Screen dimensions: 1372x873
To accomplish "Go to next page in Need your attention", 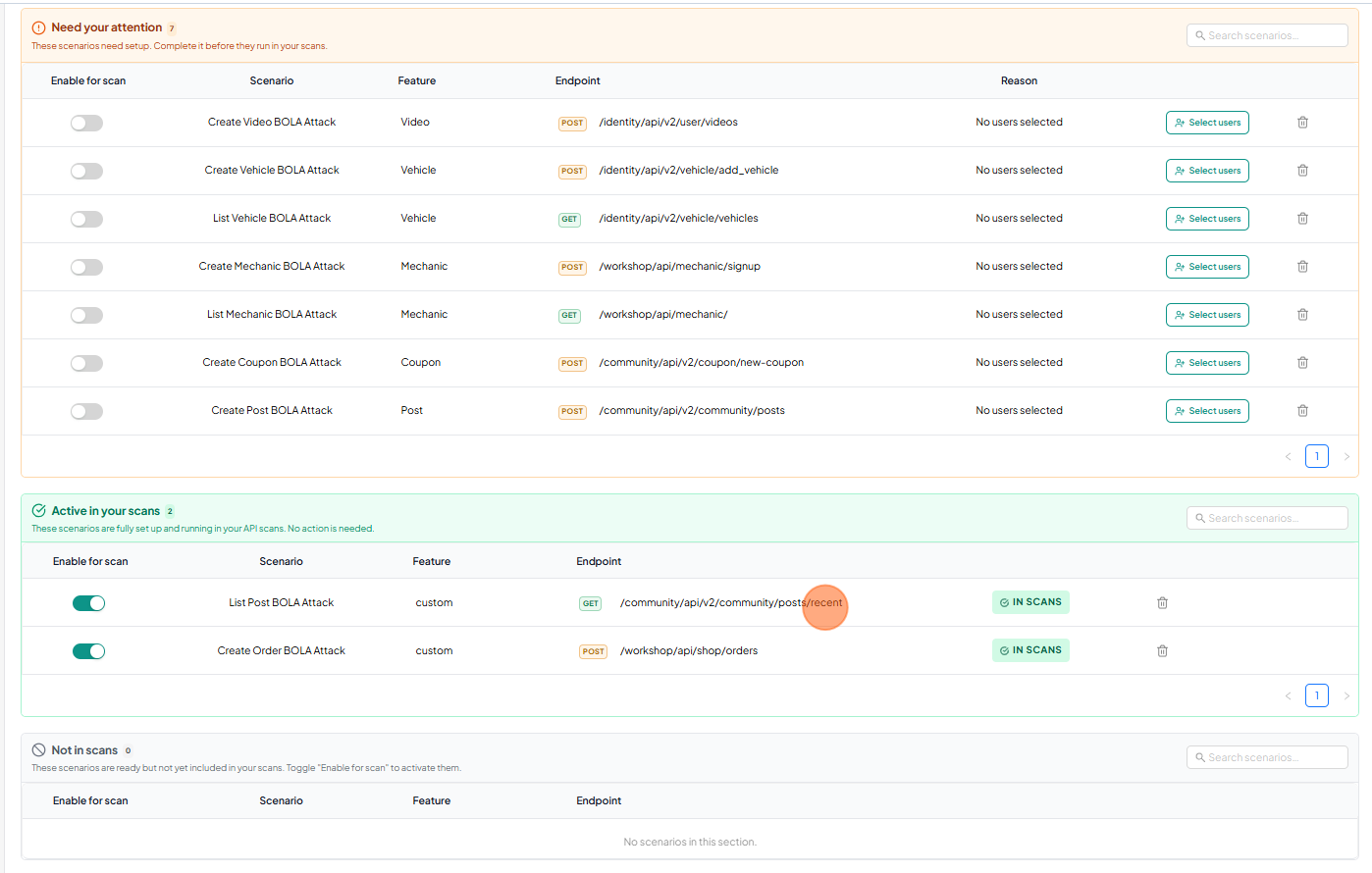I will tap(1346, 456).
